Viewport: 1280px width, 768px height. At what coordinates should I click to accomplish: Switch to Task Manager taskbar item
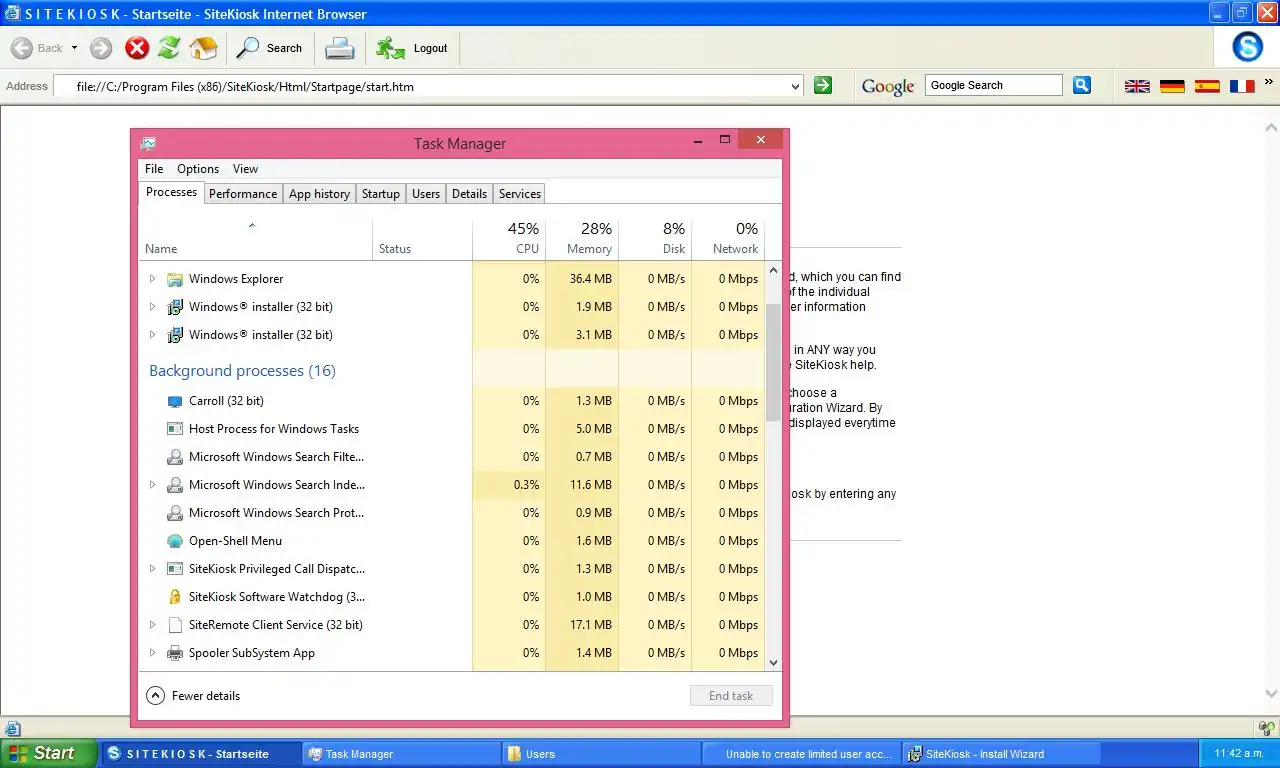[x=401, y=754]
